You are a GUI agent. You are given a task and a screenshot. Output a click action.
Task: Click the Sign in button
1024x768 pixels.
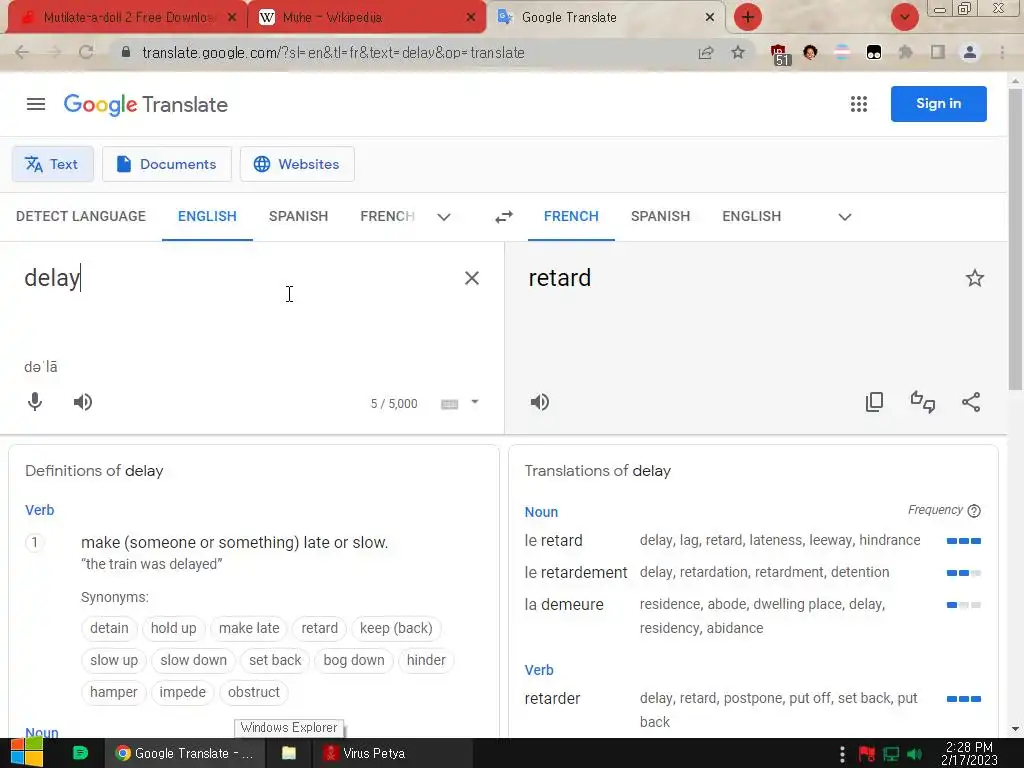pyautogui.click(x=938, y=104)
